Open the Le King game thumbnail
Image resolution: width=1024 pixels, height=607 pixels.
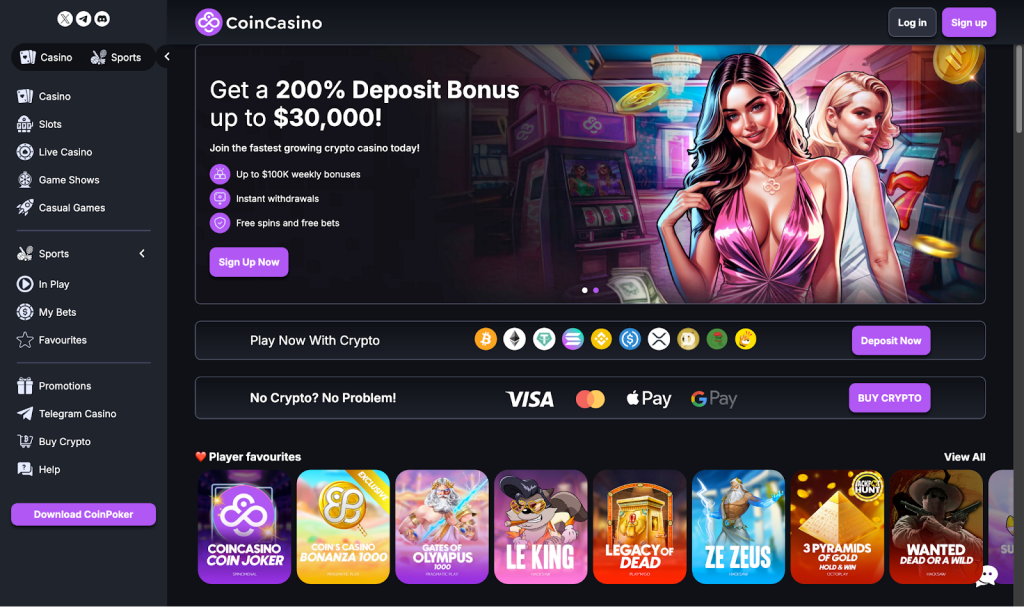point(541,527)
